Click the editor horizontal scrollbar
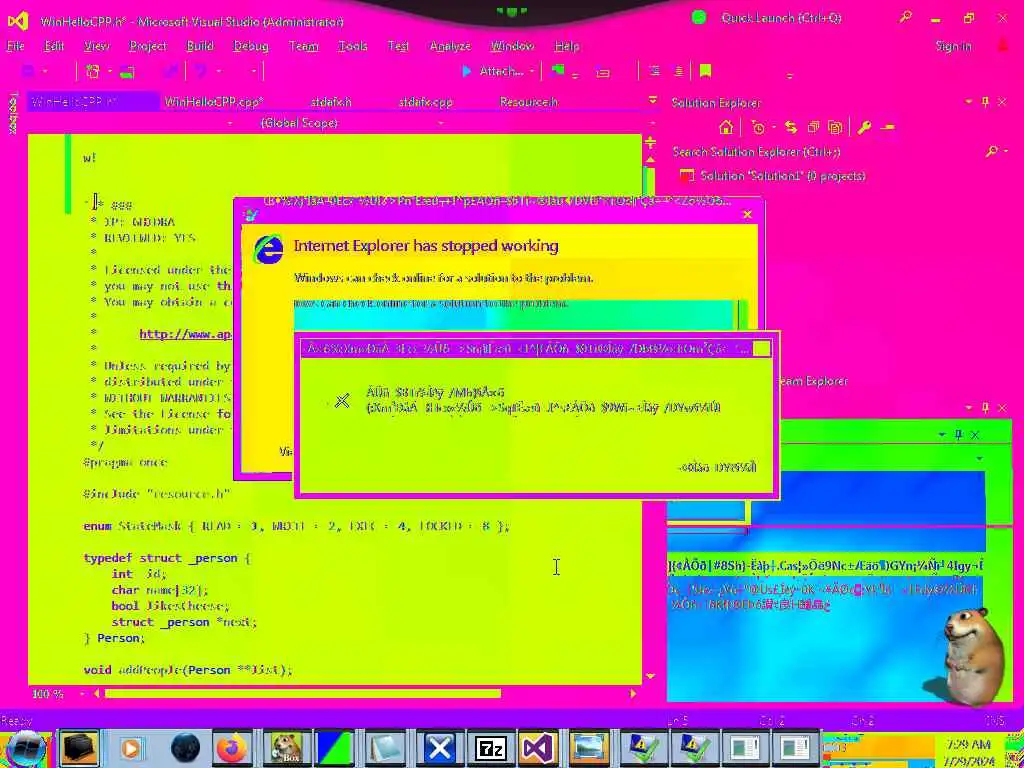Image resolution: width=1024 pixels, height=768 pixels. 302,694
